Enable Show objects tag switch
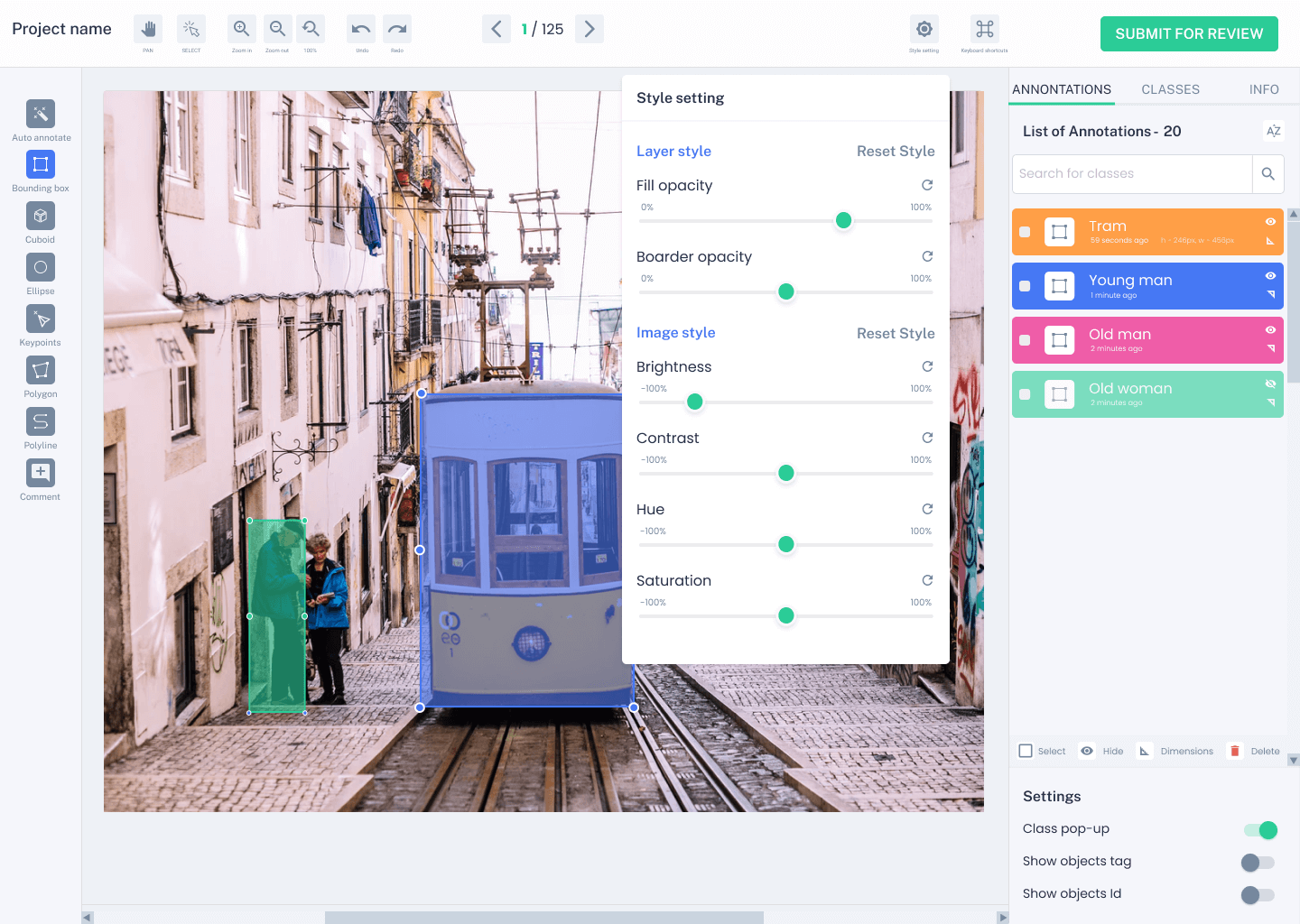 coord(1258,863)
